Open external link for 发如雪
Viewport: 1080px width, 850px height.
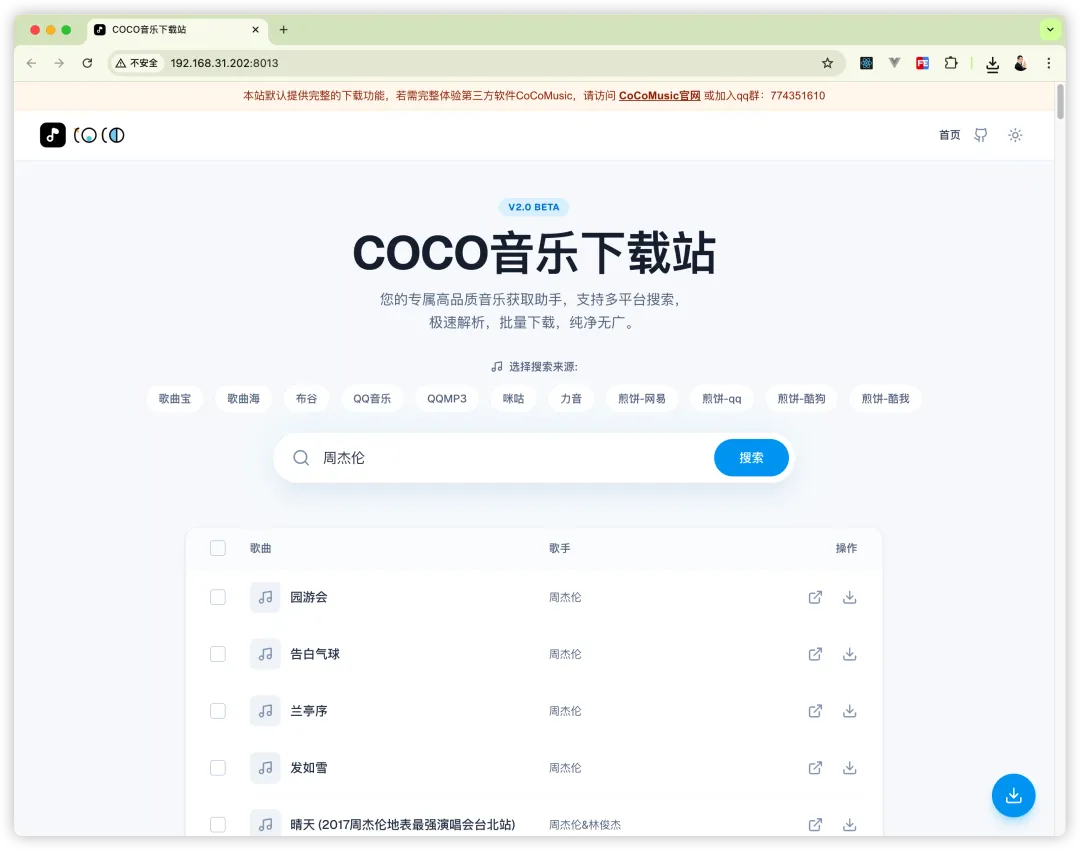(815, 767)
